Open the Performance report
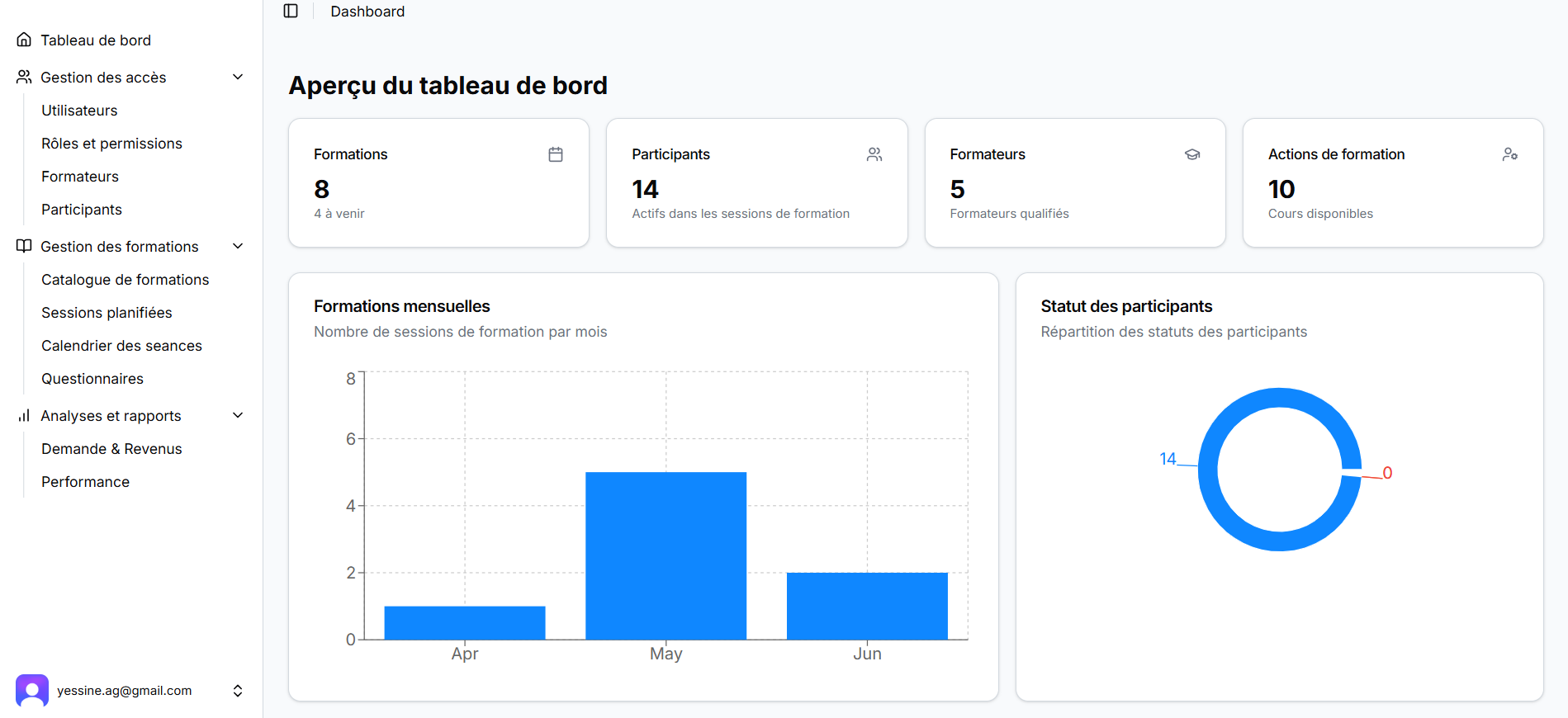1568x718 pixels. (85, 482)
